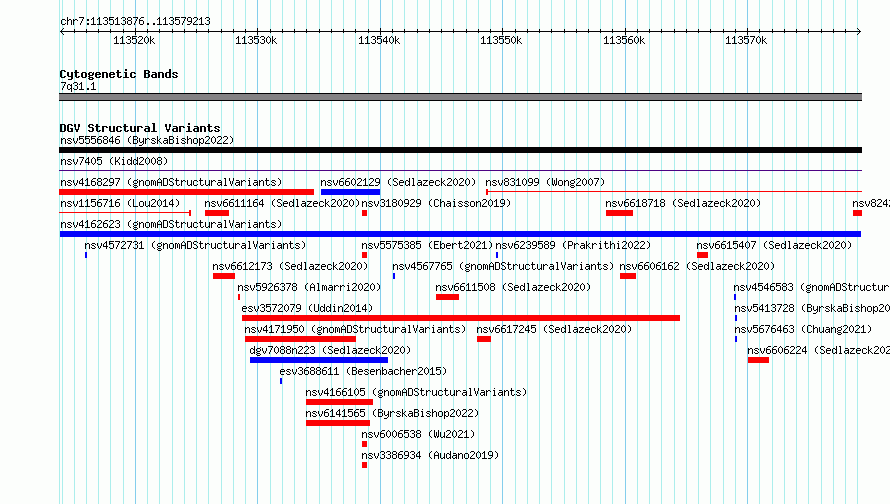Click the chr7:113513876..113579213 coordinates text
Screen dimensions: 890x504
[135, 21]
